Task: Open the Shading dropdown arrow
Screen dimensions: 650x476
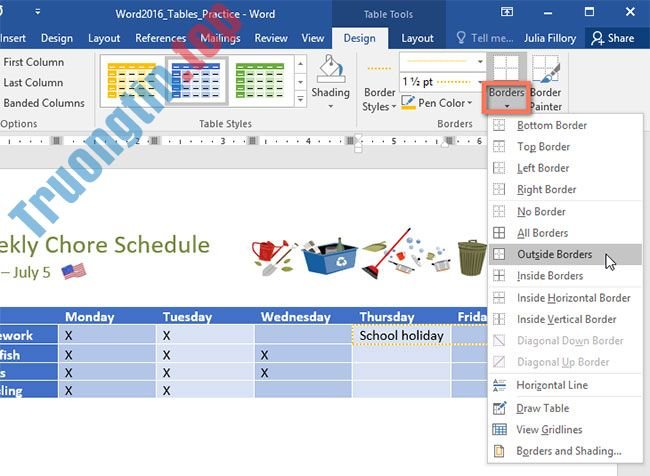Action: pyautogui.click(x=331, y=107)
